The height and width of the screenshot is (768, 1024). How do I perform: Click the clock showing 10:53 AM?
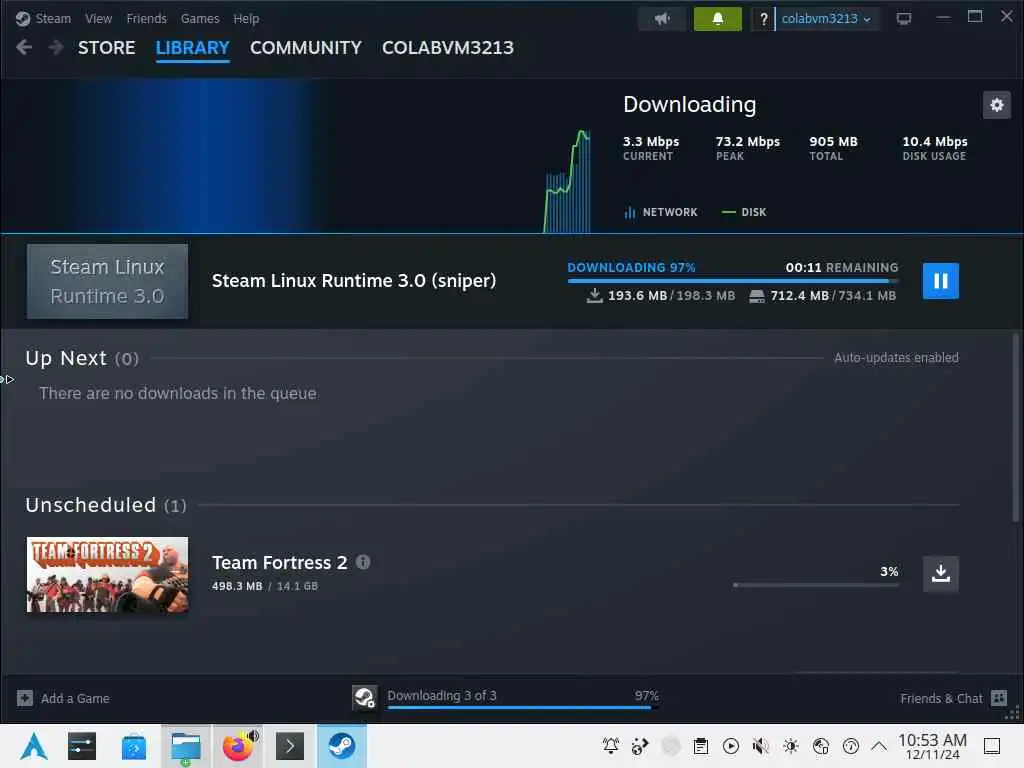932,746
